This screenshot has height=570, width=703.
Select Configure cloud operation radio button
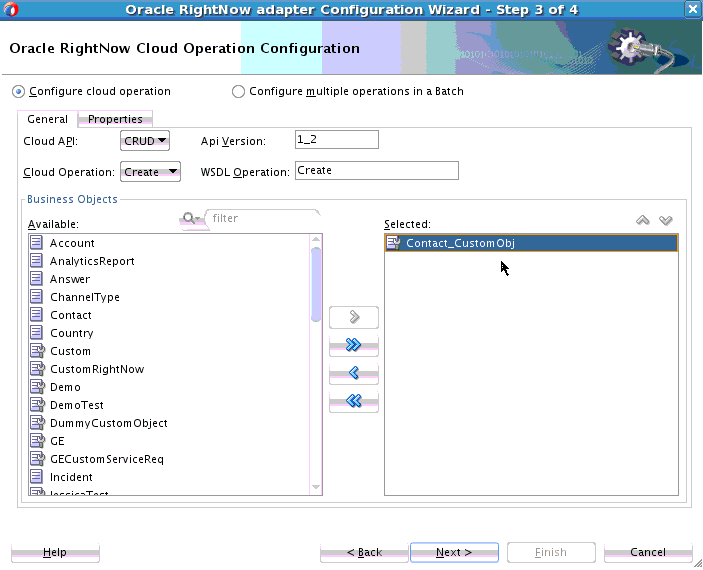[18, 91]
